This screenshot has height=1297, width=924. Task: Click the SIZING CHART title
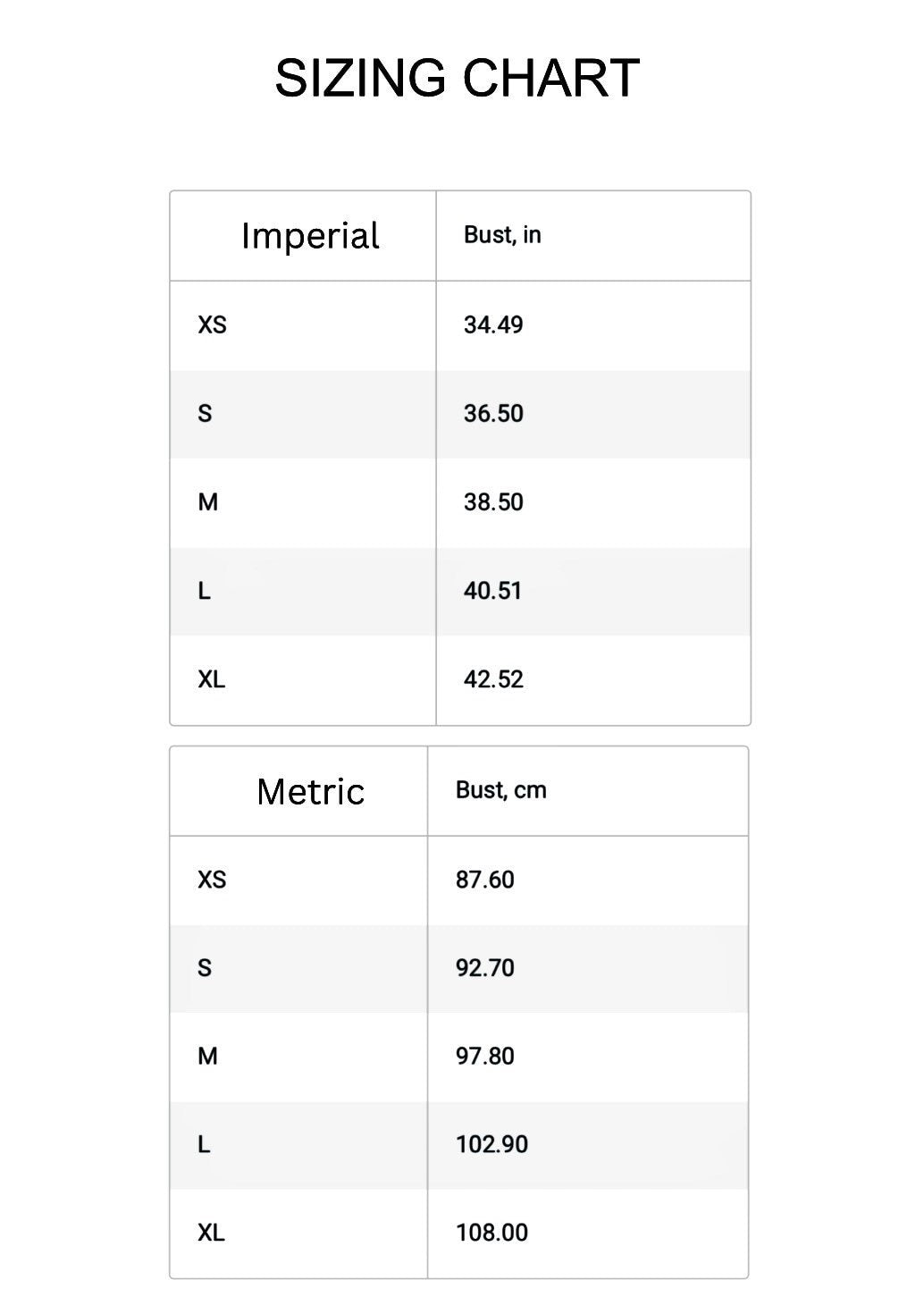tap(457, 78)
